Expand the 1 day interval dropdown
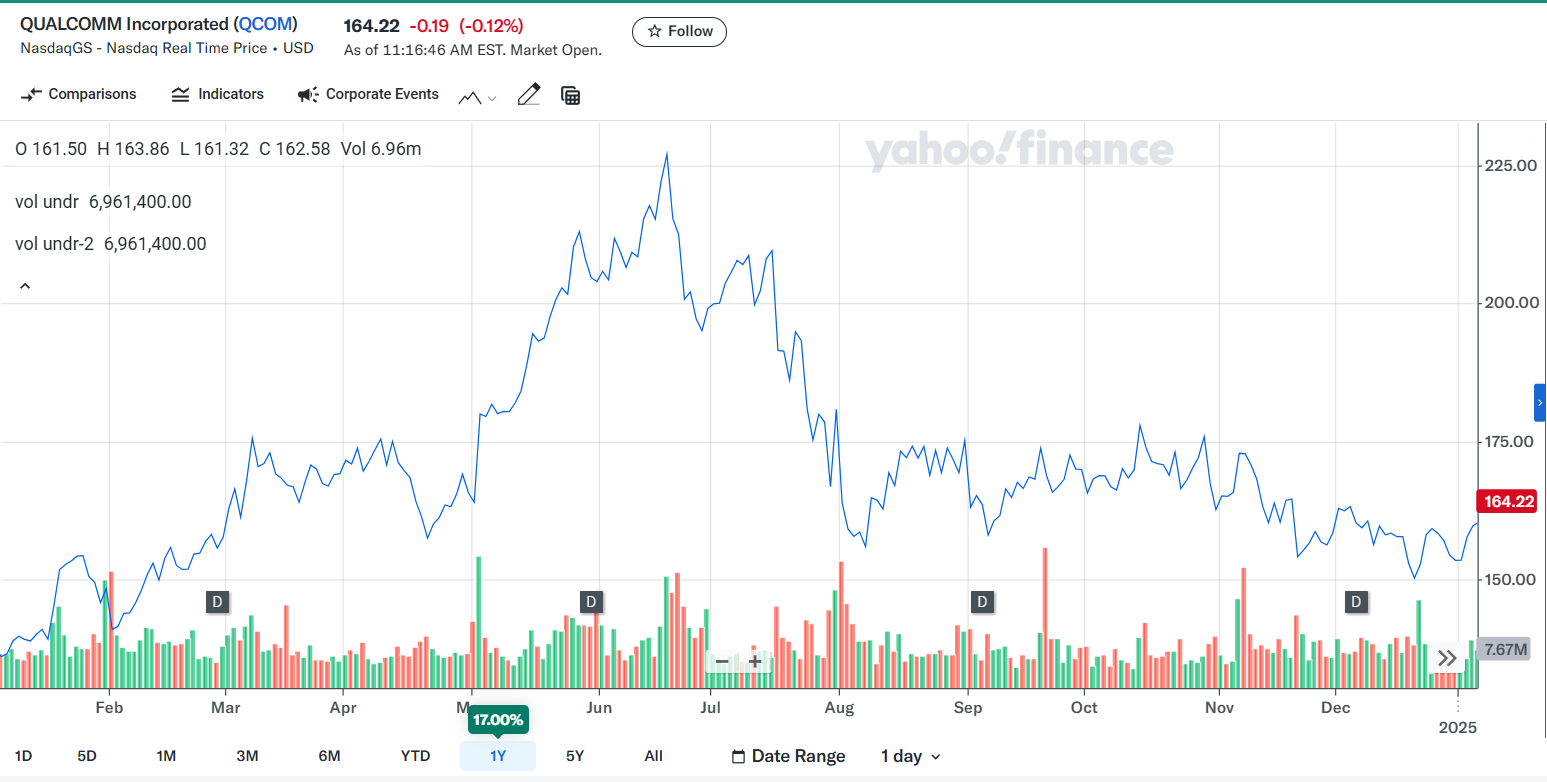Screen dimensions: 1547x782 911,756
